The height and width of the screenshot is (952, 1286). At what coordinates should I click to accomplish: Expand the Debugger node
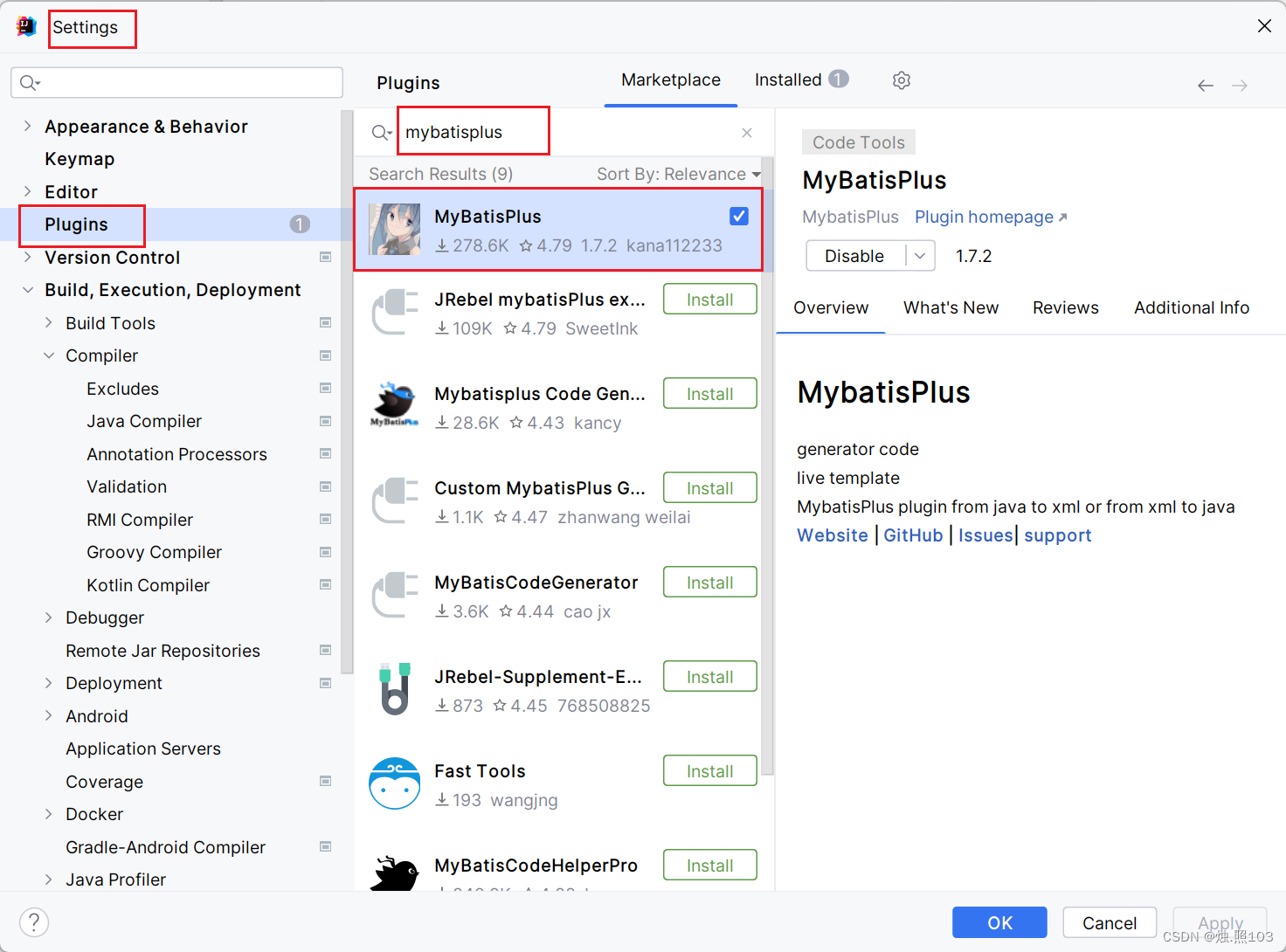tap(48, 617)
